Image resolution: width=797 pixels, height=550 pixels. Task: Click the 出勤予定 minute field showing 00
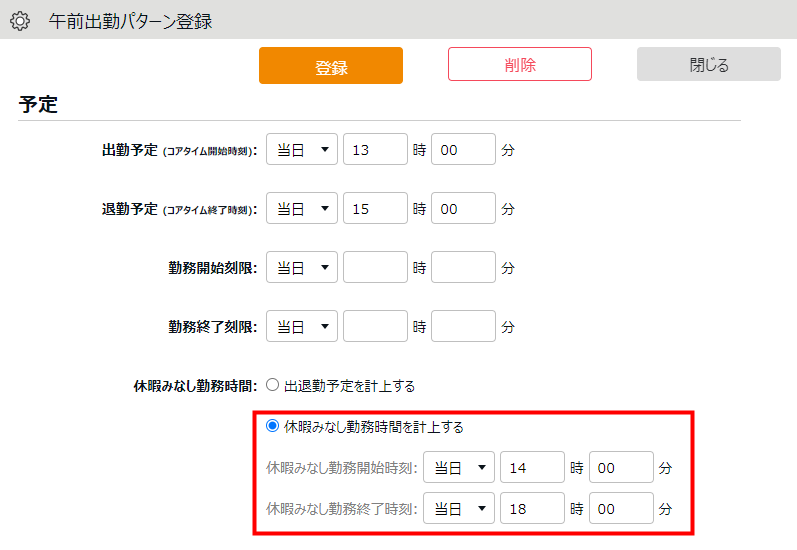click(x=463, y=150)
